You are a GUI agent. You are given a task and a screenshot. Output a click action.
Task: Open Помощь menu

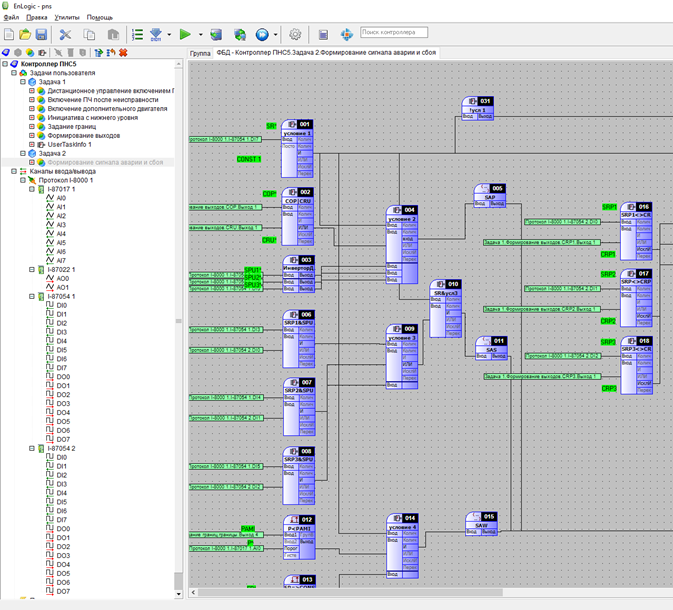click(x=100, y=17)
